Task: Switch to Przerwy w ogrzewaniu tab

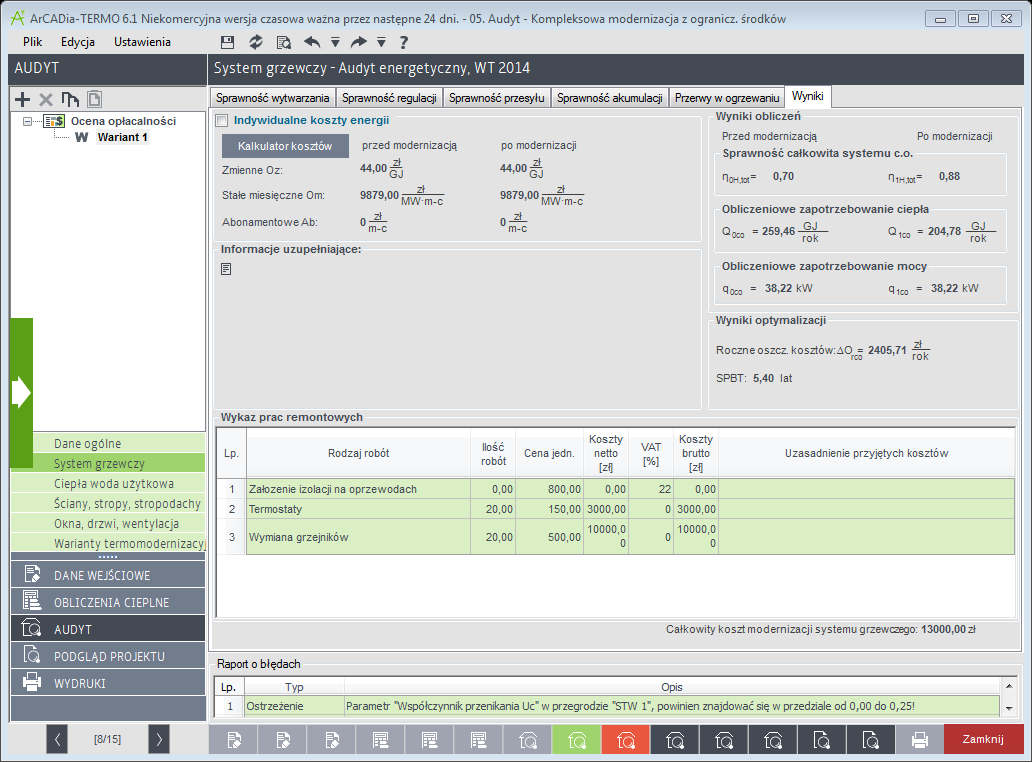Action: [x=727, y=97]
